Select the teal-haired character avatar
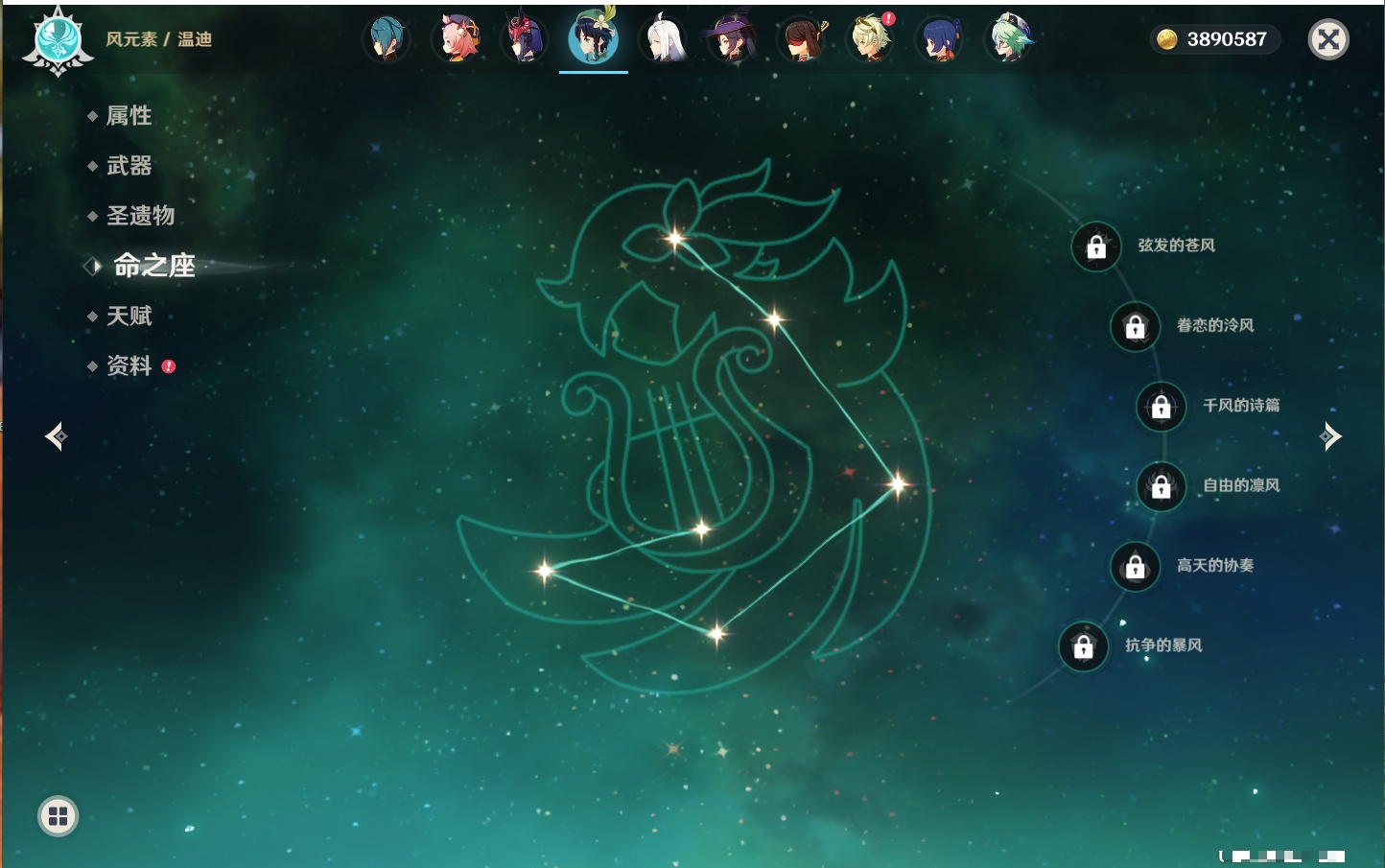 387,39
